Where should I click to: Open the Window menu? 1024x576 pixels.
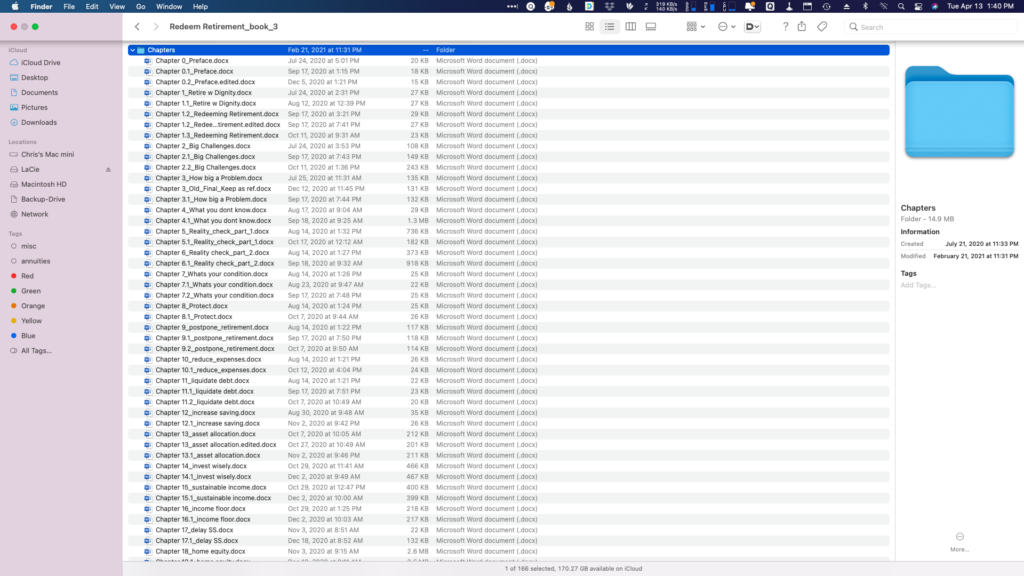[x=169, y=7]
